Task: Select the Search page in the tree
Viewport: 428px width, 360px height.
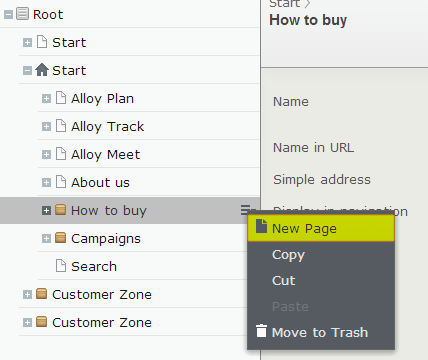Action: point(94,266)
